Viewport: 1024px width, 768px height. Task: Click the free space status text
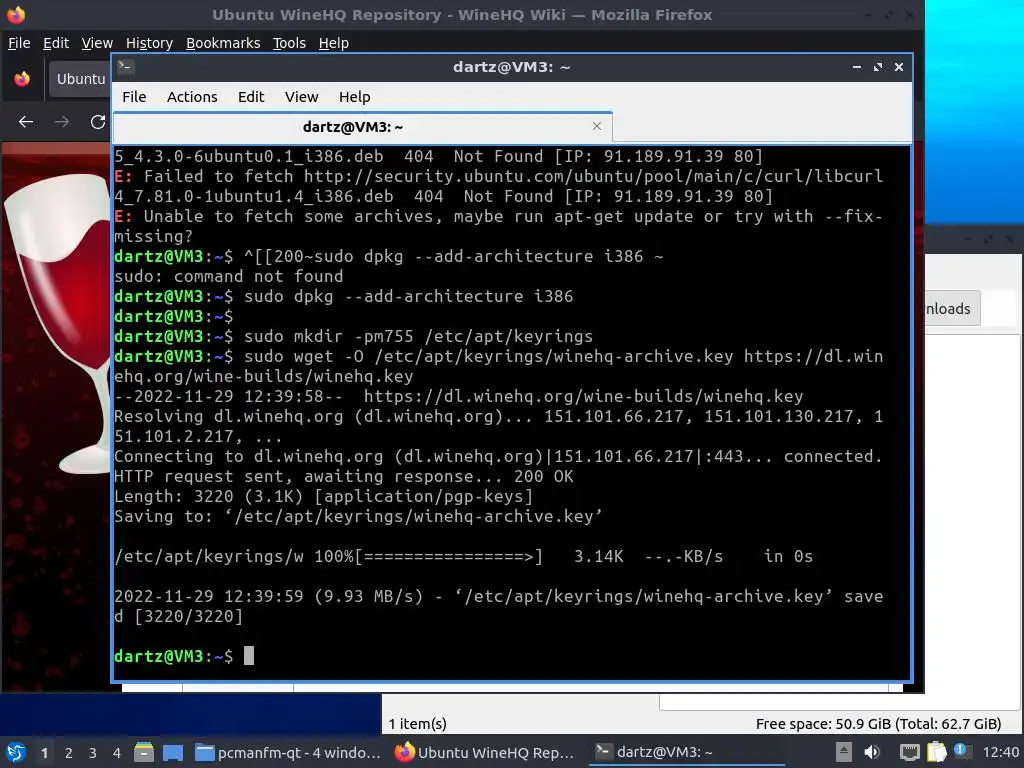pyautogui.click(x=878, y=724)
